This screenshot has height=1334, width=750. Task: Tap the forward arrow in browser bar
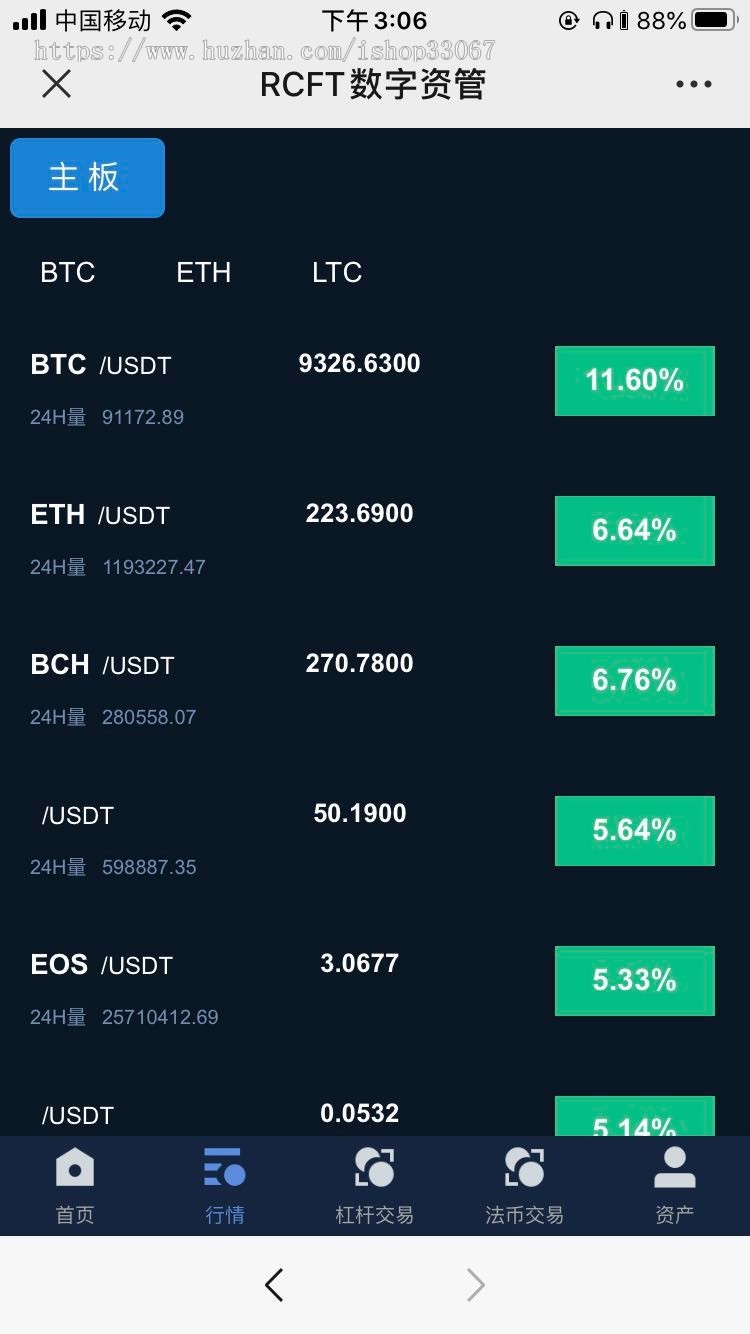point(476,1285)
